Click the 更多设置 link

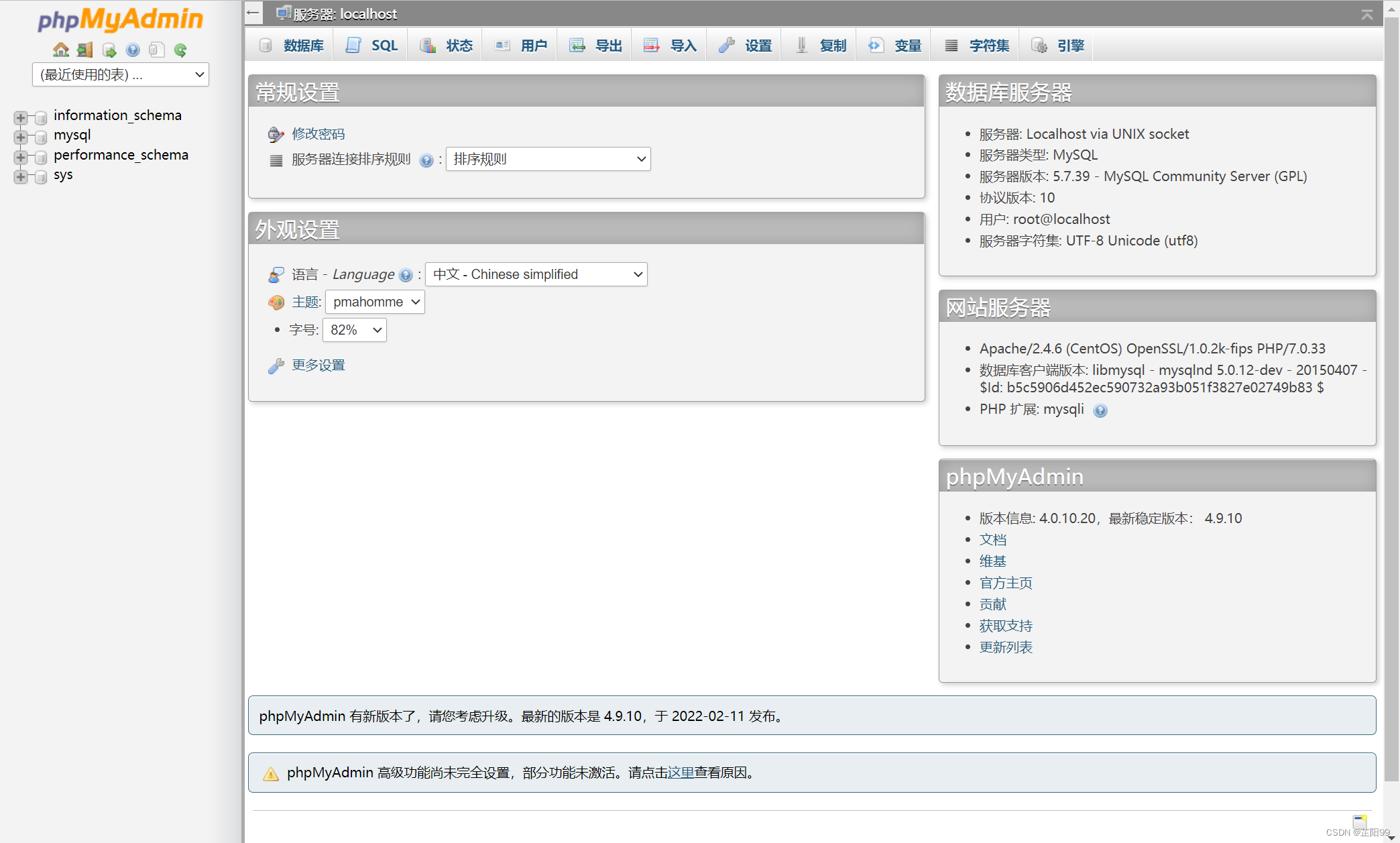(x=317, y=365)
